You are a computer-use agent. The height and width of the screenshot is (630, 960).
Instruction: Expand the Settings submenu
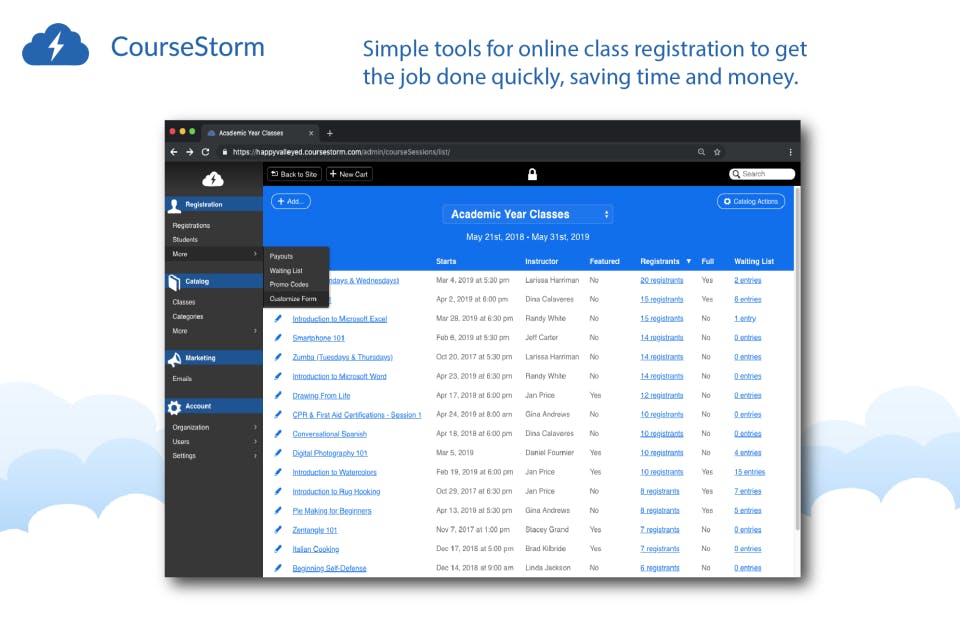214,456
